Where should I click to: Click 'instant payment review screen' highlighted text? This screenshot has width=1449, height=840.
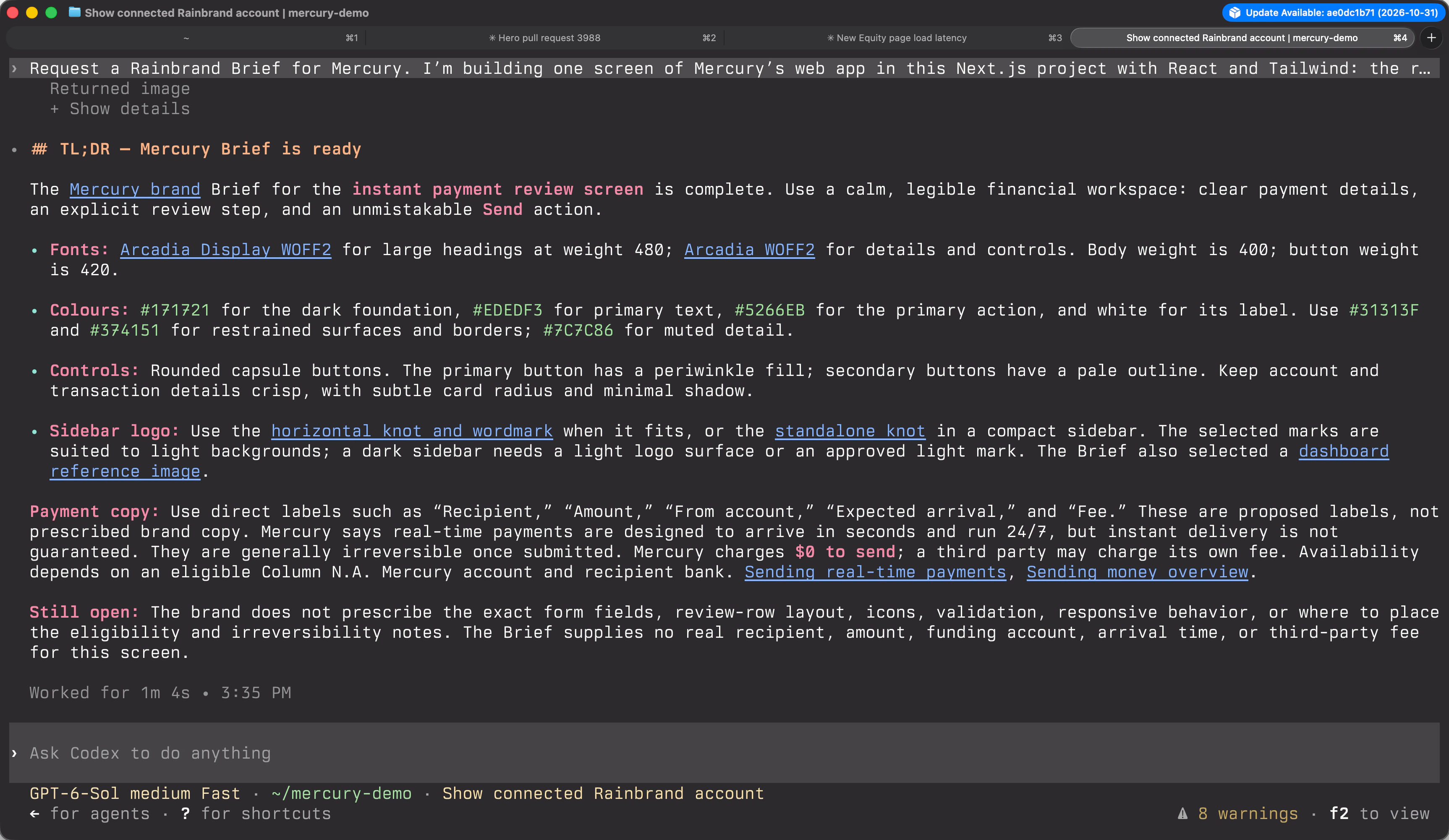(x=497, y=189)
